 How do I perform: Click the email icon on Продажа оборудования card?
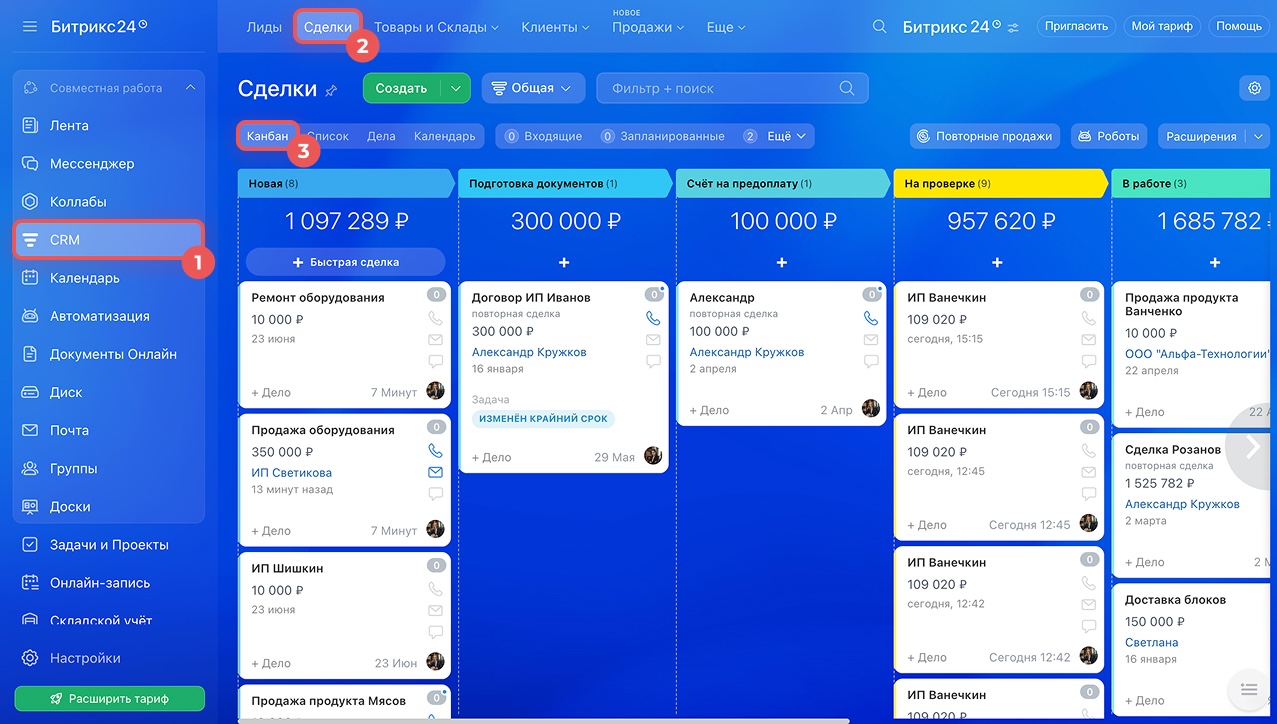pos(435,472)
